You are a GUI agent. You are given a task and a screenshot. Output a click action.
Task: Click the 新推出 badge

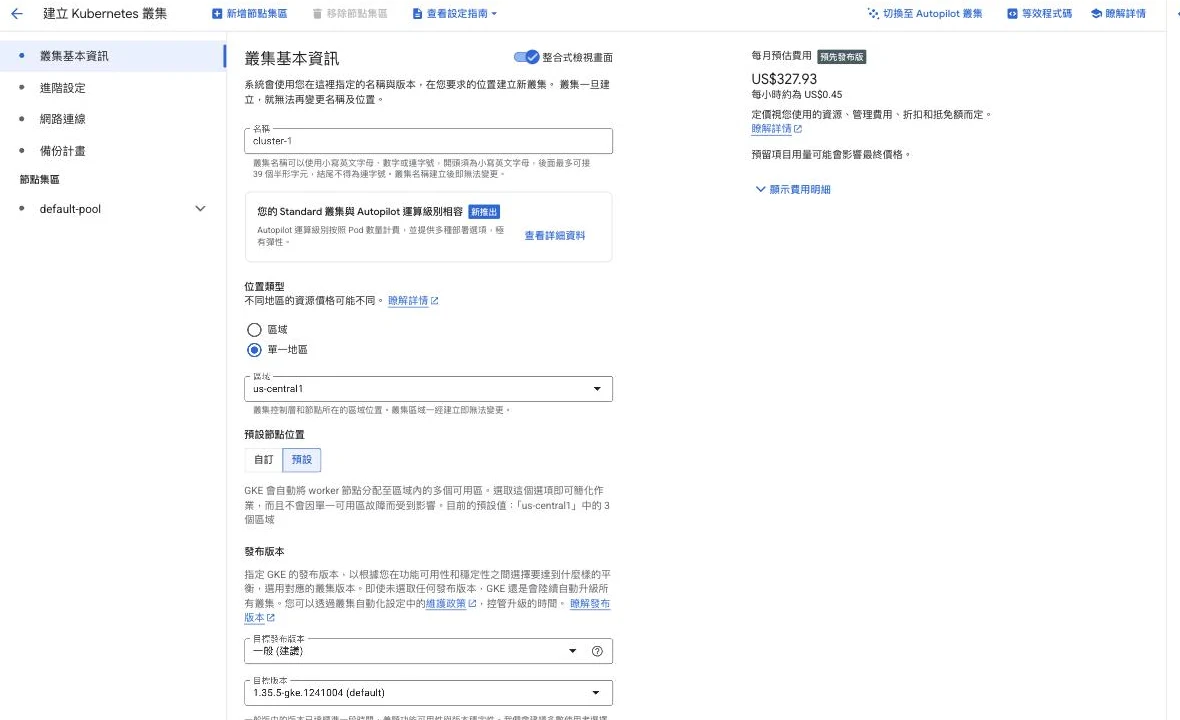pyautogui.click(x=484, y=212)
